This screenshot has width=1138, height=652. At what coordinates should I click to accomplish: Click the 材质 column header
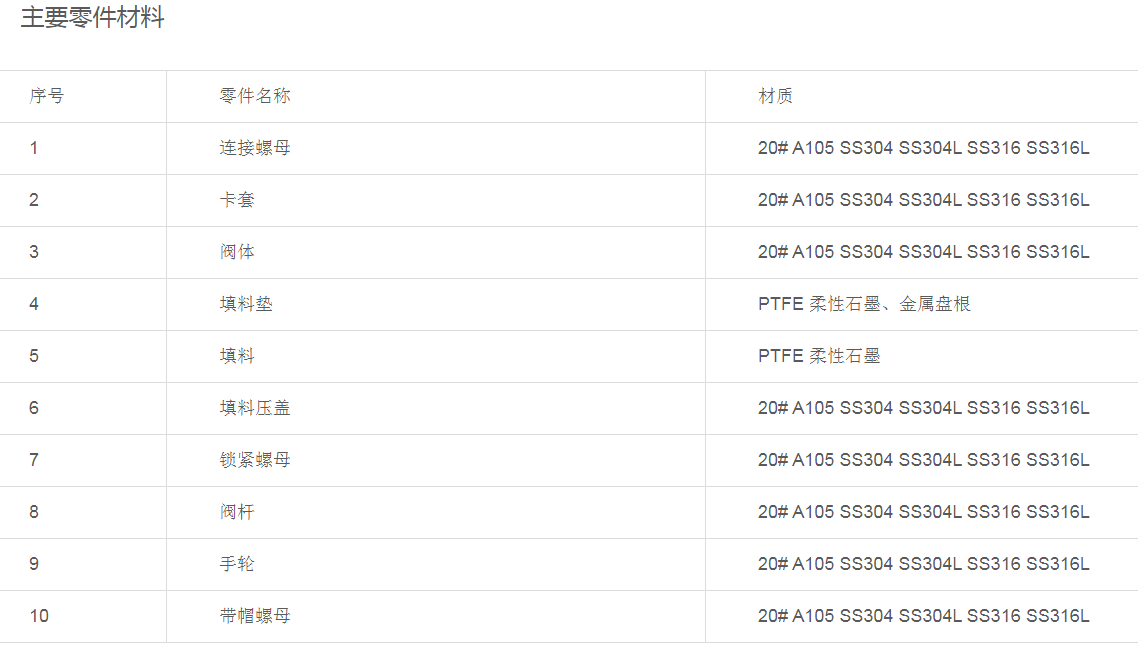tap(776, 96)
